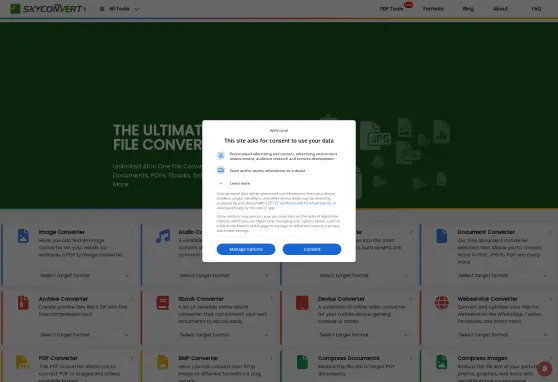Click the grid icon beside All Tools
This screenshot has width=558, height=382.
(102, 9)
